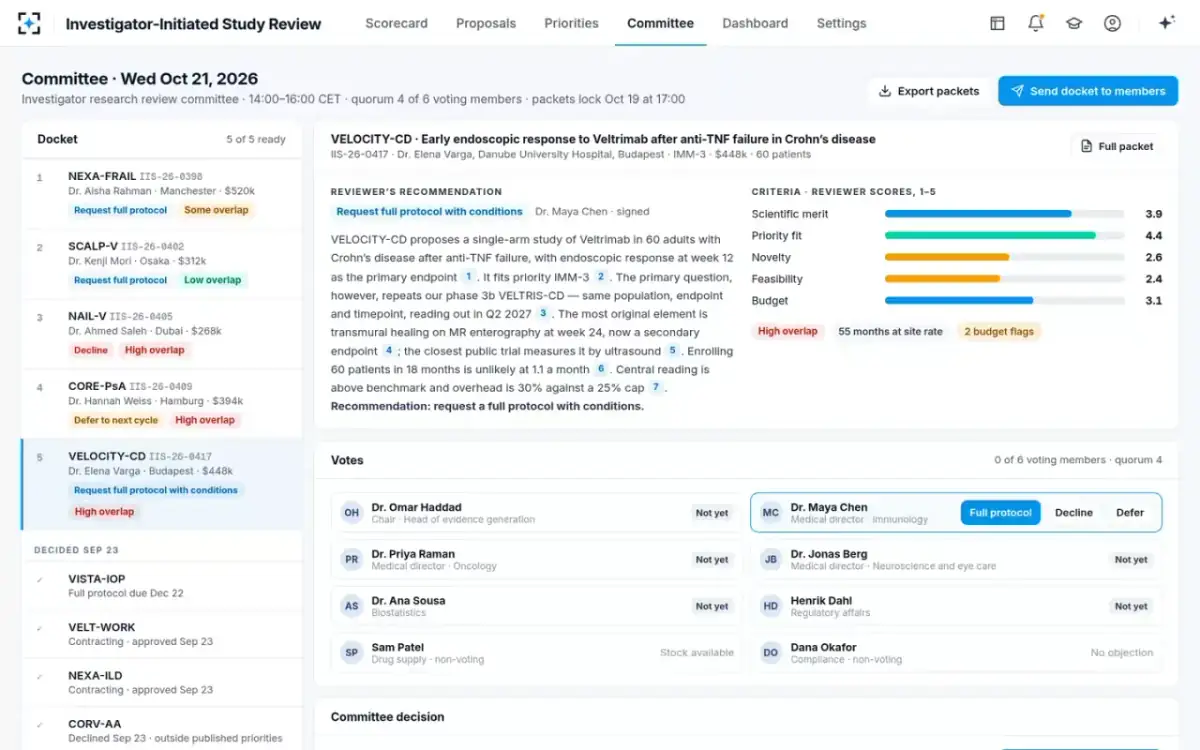Click Defer to next cycle tag

point(116,420)
